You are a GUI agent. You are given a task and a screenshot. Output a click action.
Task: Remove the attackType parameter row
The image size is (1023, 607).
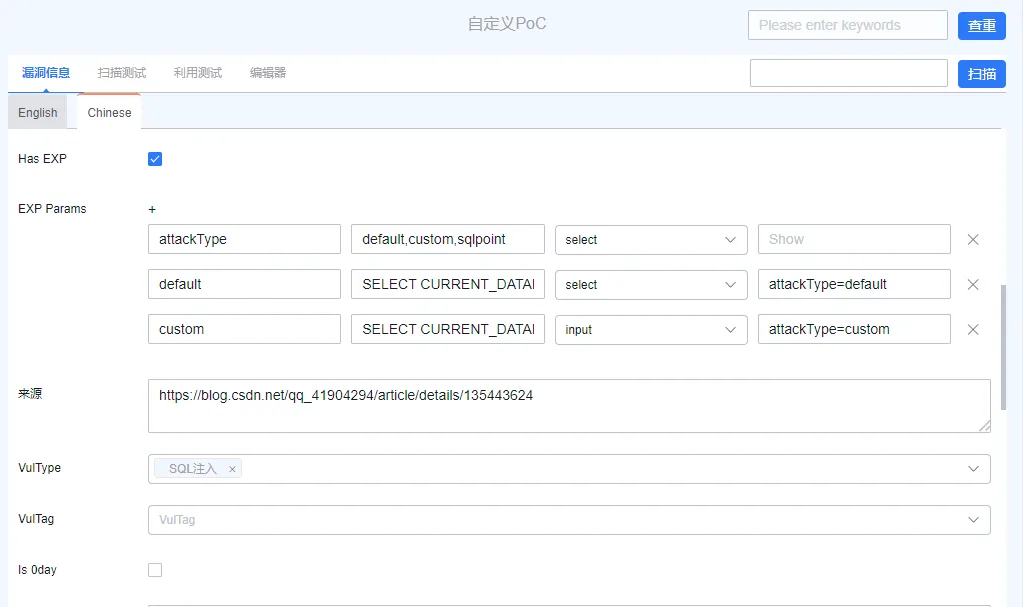coord(973,240)
